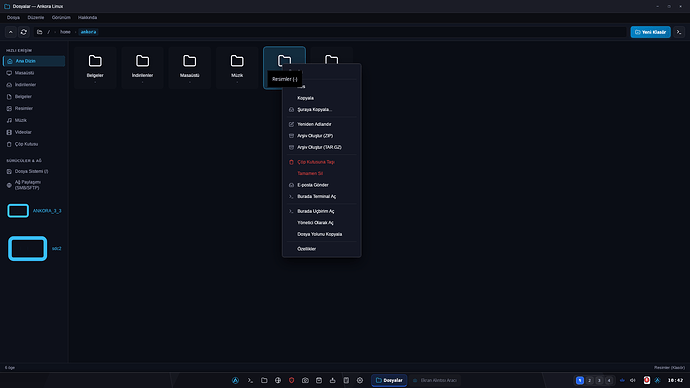Select Arşiv Oluştur (ZIP)
Viewport: 690px width, 388px height.
pos(322,136)
